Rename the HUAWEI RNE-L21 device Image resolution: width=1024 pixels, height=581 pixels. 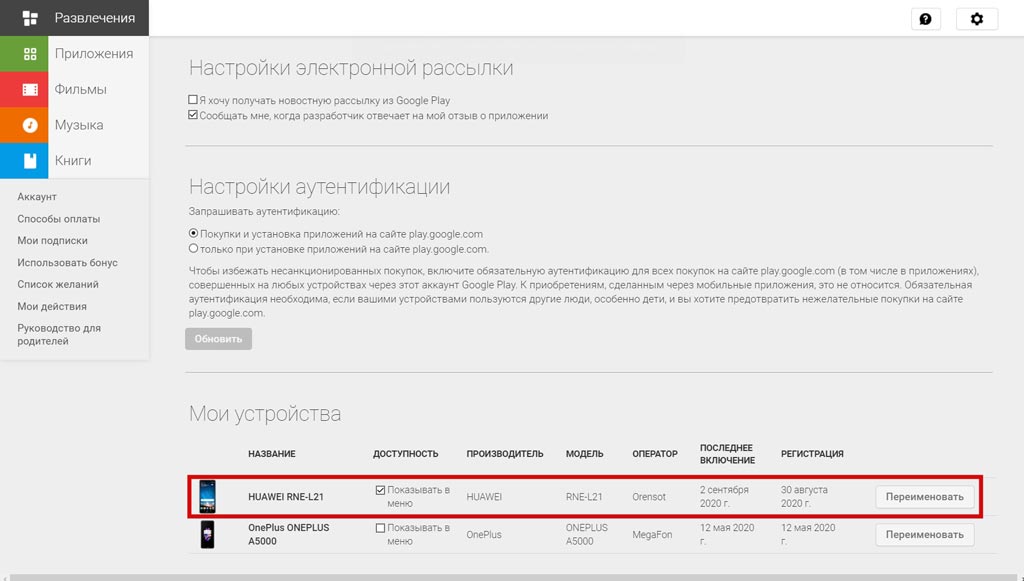pos(924,497)
